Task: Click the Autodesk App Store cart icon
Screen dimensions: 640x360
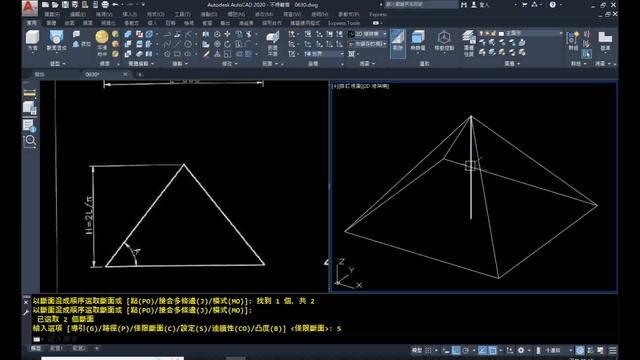Action: (x=524, y=5)
